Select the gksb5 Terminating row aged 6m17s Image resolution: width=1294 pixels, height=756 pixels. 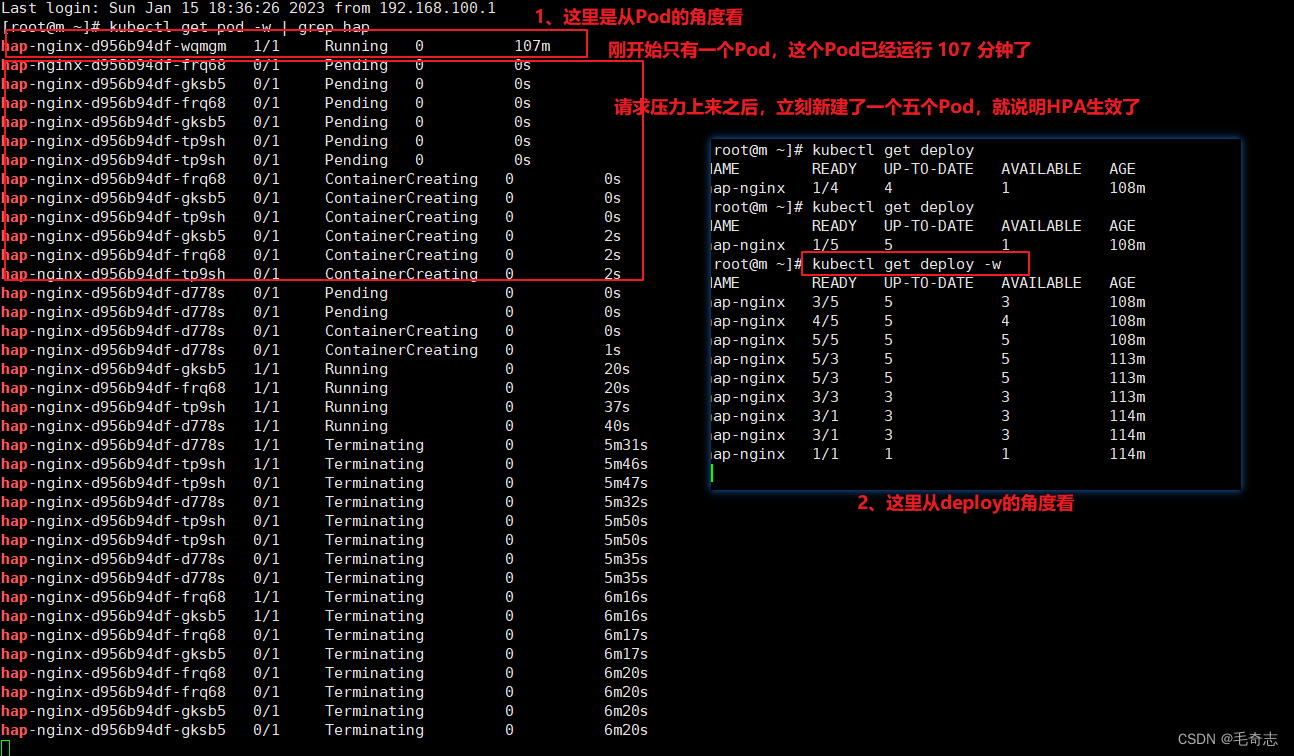coord(324,654)
